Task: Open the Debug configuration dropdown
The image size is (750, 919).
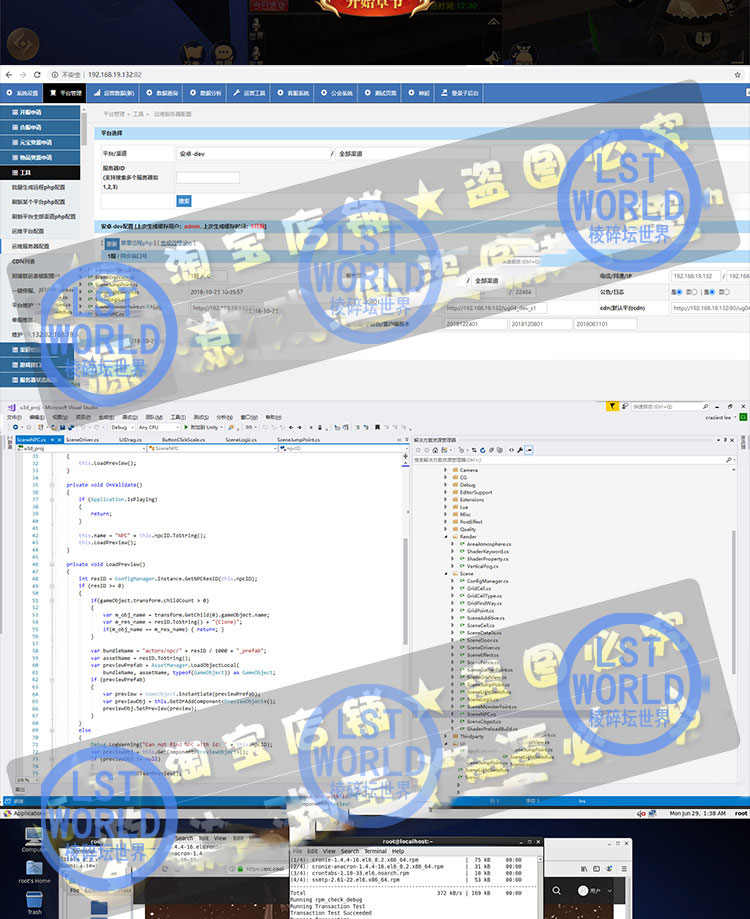Action: [121, 427]
